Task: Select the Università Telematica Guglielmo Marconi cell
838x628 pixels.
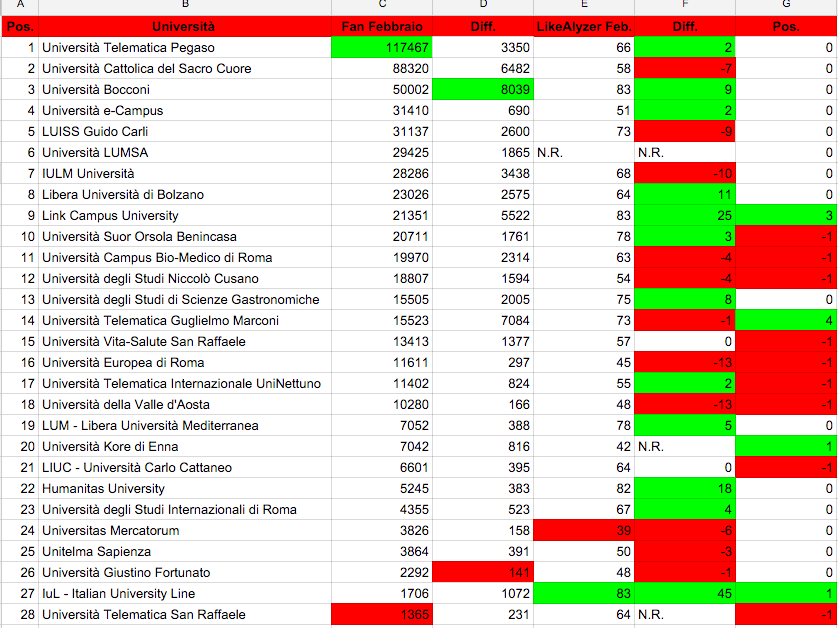Action: (185, 320)
